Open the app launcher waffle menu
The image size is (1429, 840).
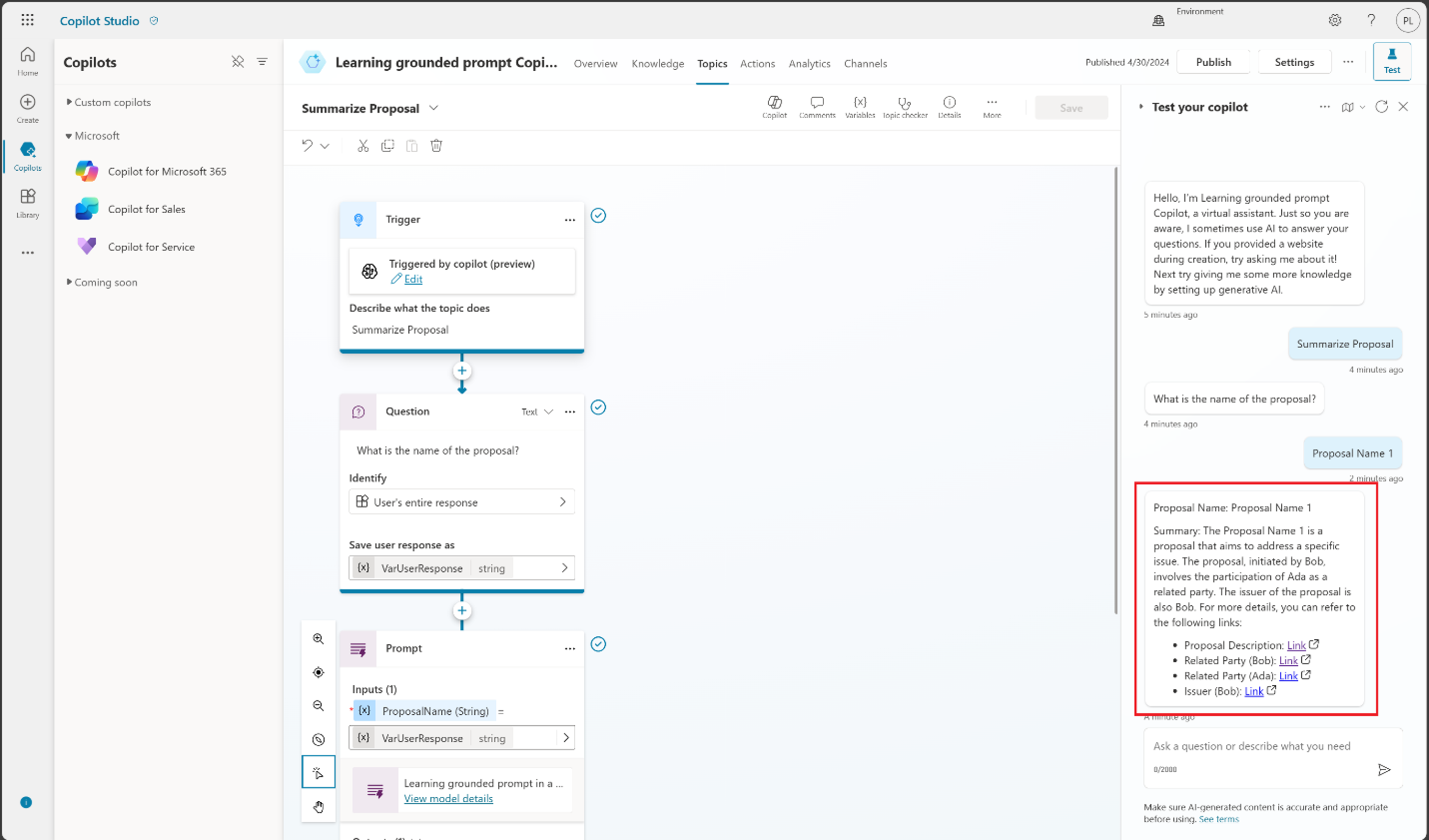coord(27,20)
